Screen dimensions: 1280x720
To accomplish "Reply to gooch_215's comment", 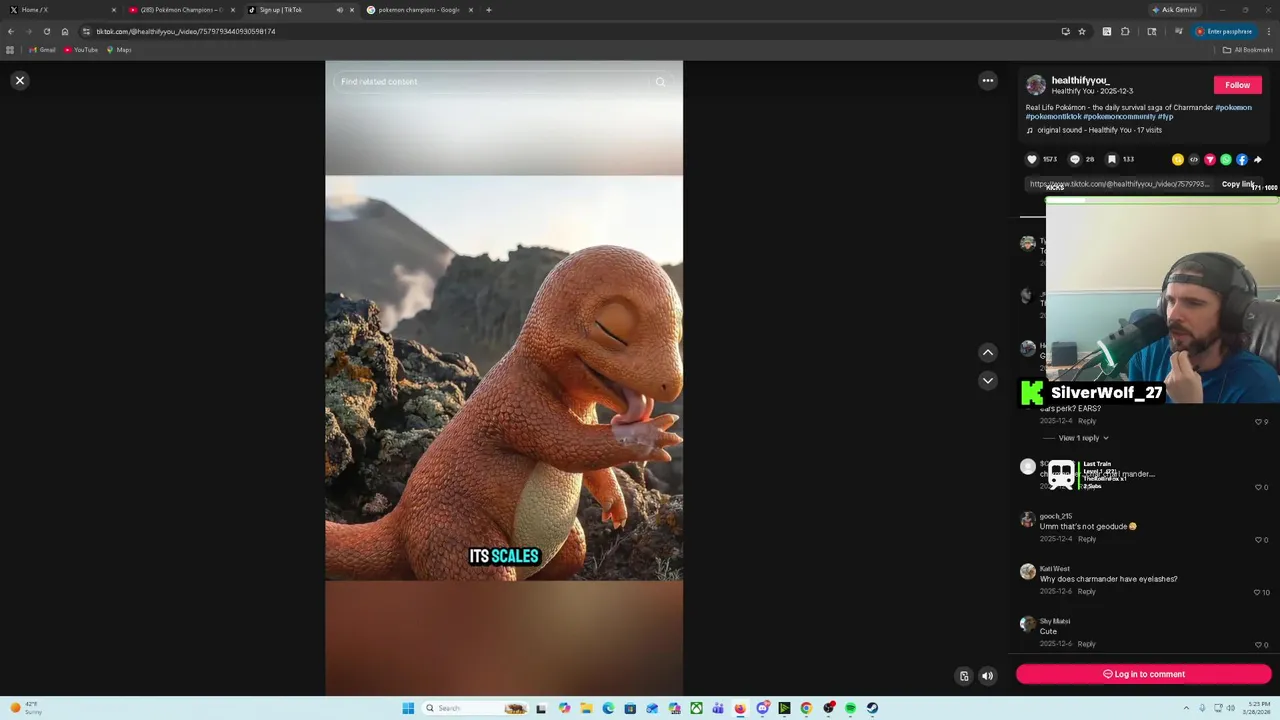I will click(x=1087, y=539).
